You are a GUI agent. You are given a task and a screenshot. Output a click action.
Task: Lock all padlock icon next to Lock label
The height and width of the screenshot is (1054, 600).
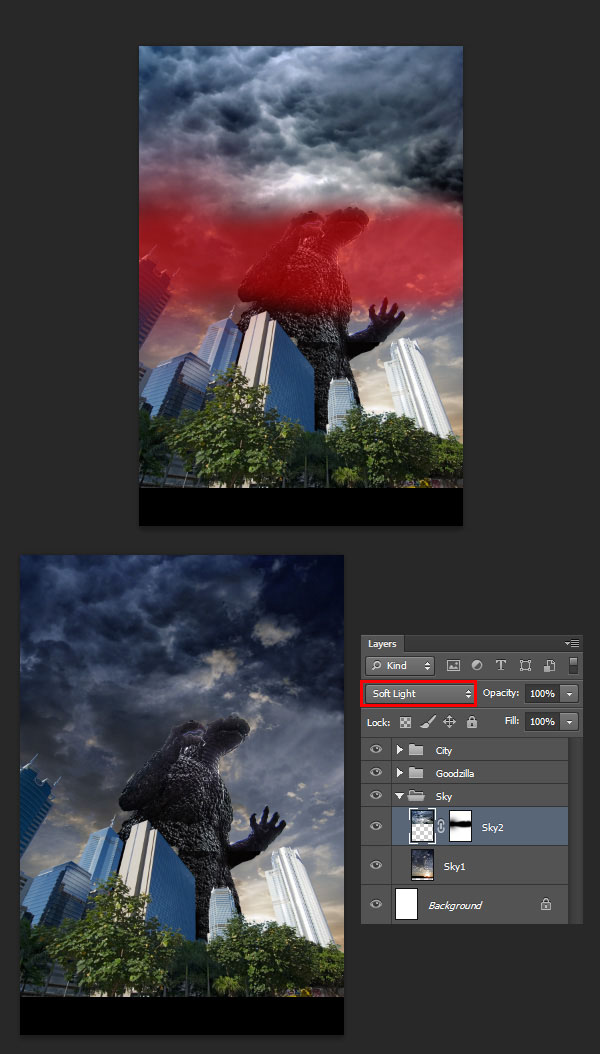click(x=472, y=722)
